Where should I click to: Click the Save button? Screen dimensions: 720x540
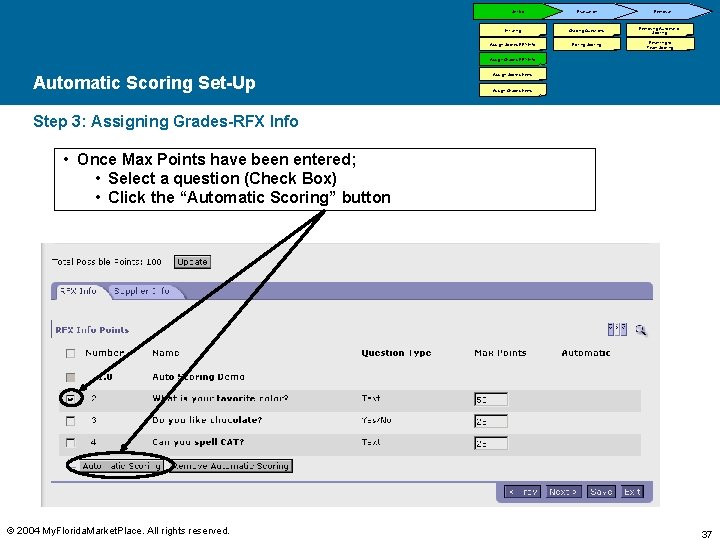pyautogui.click(x=601, y=492)
